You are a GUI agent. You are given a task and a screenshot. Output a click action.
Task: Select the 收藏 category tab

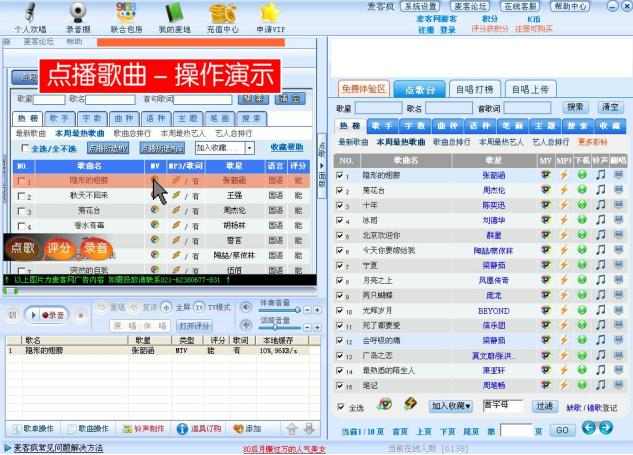click(610, 126)
